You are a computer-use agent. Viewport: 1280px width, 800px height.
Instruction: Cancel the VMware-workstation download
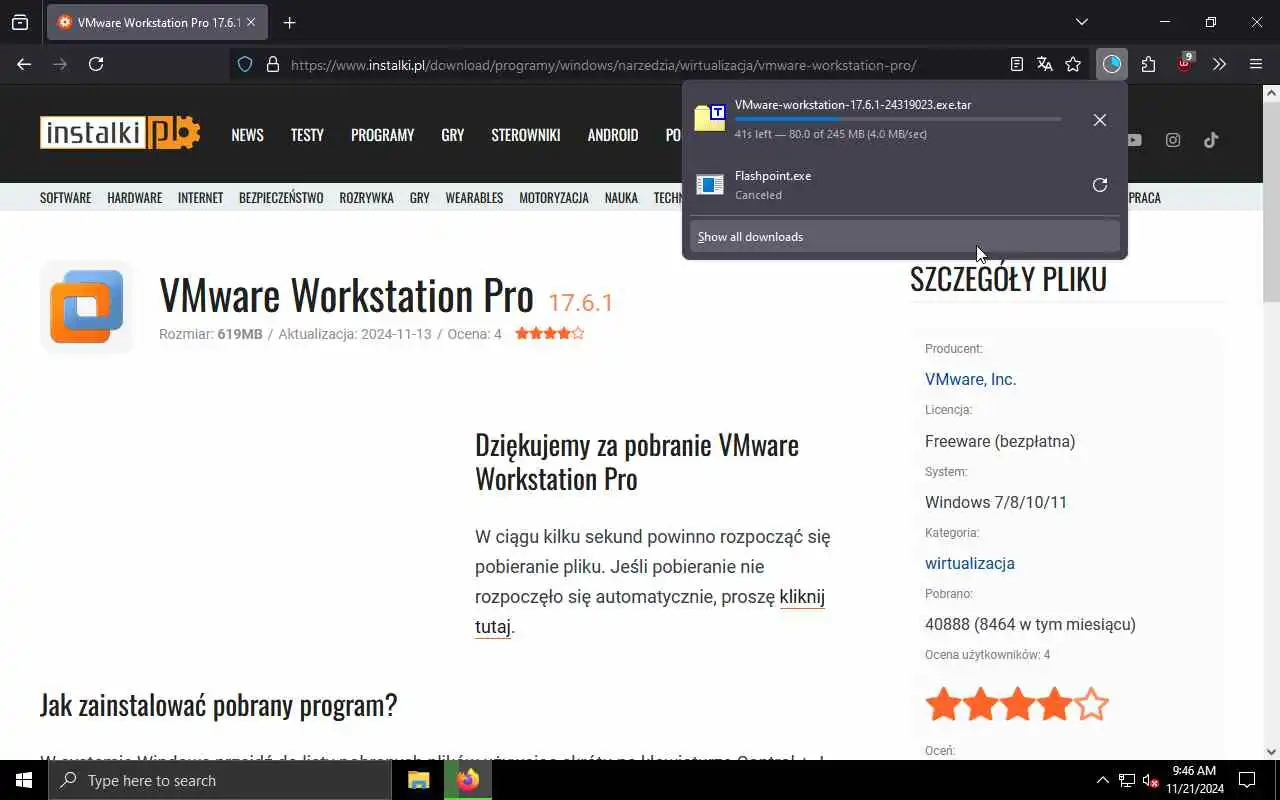click(1099, 120)
